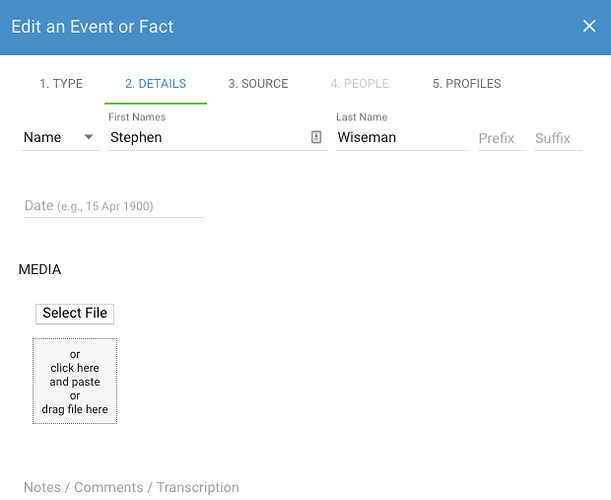Select the Date input field
Viewport: 611px width, 500px height.
coord(114,206)
